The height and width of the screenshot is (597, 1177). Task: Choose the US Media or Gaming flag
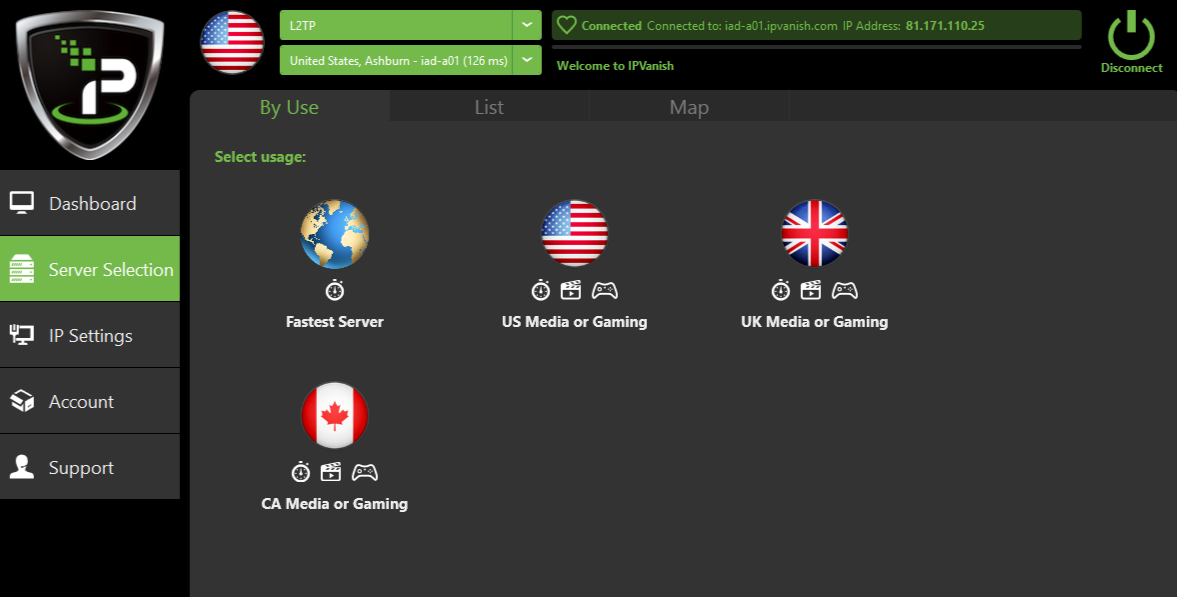[574, 233]
